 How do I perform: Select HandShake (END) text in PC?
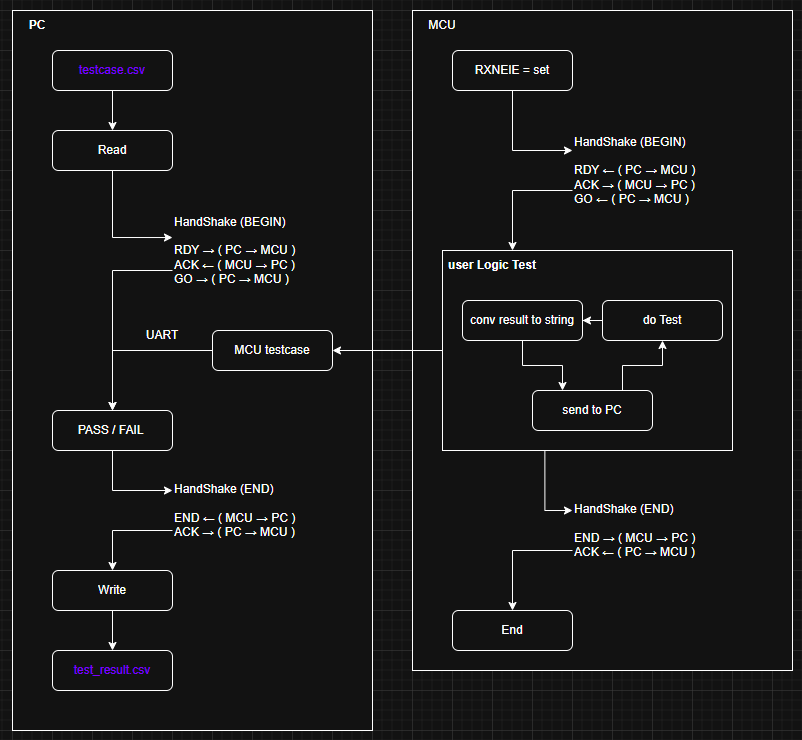[224, 489]
